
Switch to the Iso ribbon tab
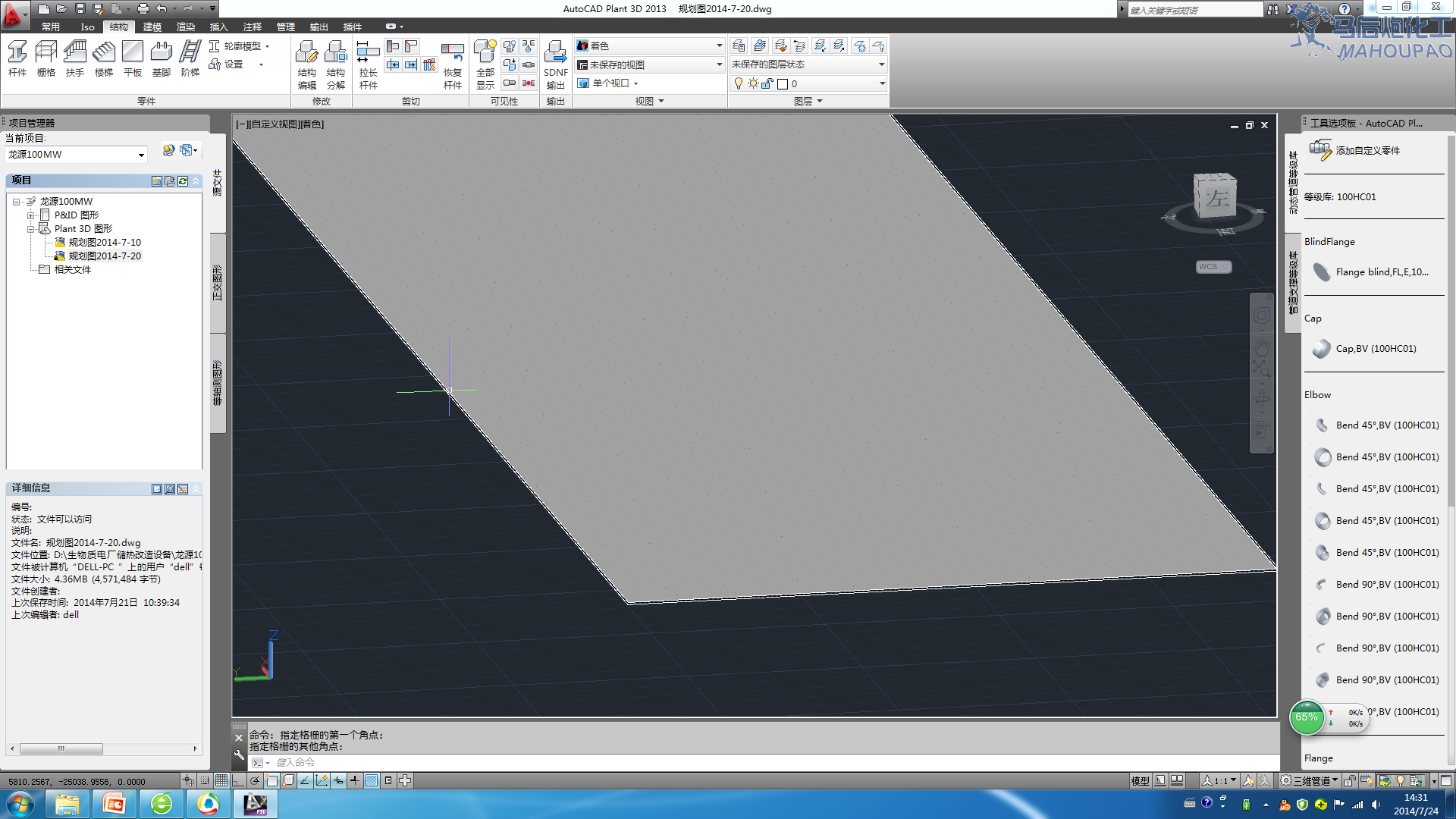tap(88, 27)
